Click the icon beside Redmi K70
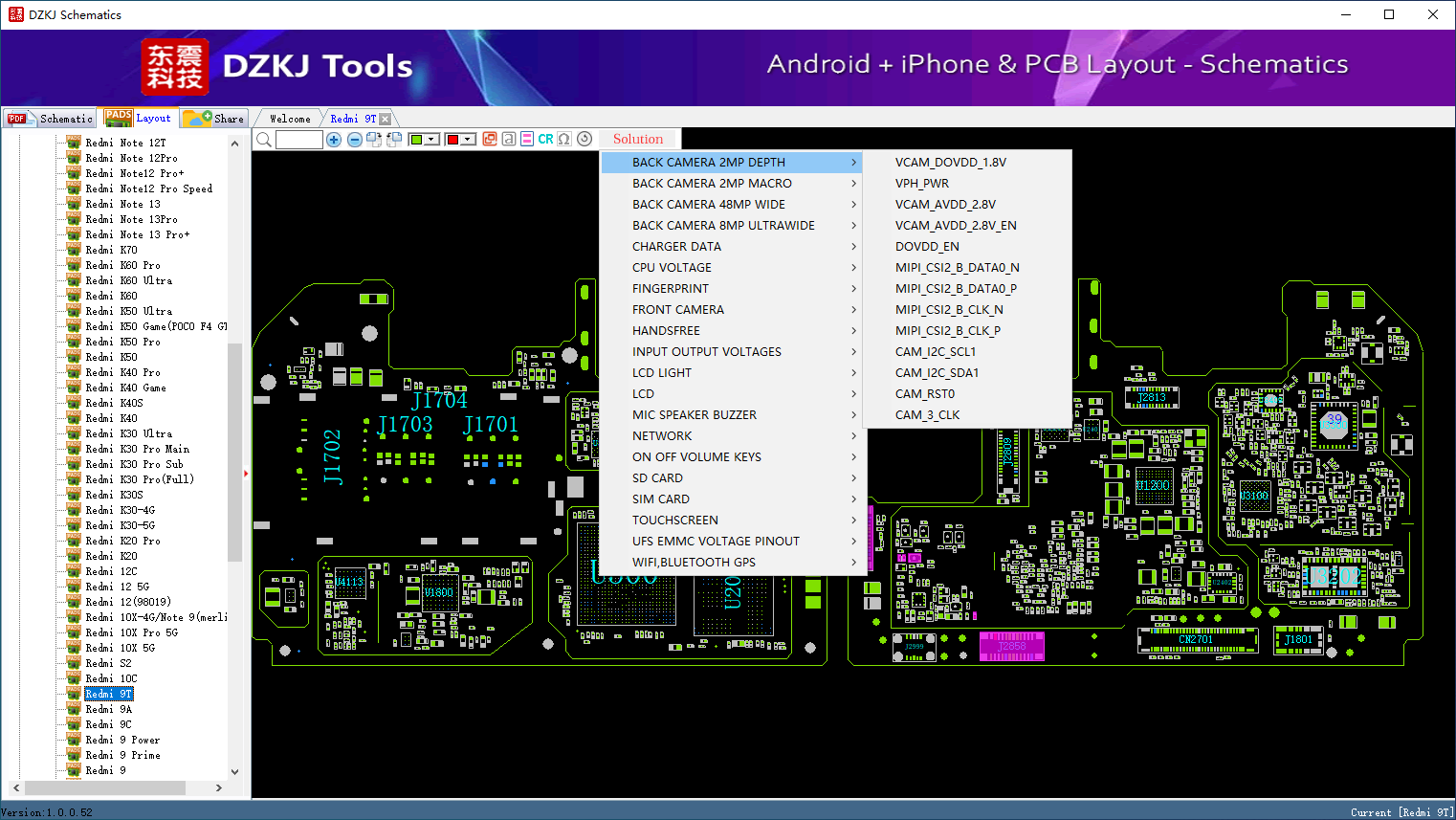 point(74,250)
